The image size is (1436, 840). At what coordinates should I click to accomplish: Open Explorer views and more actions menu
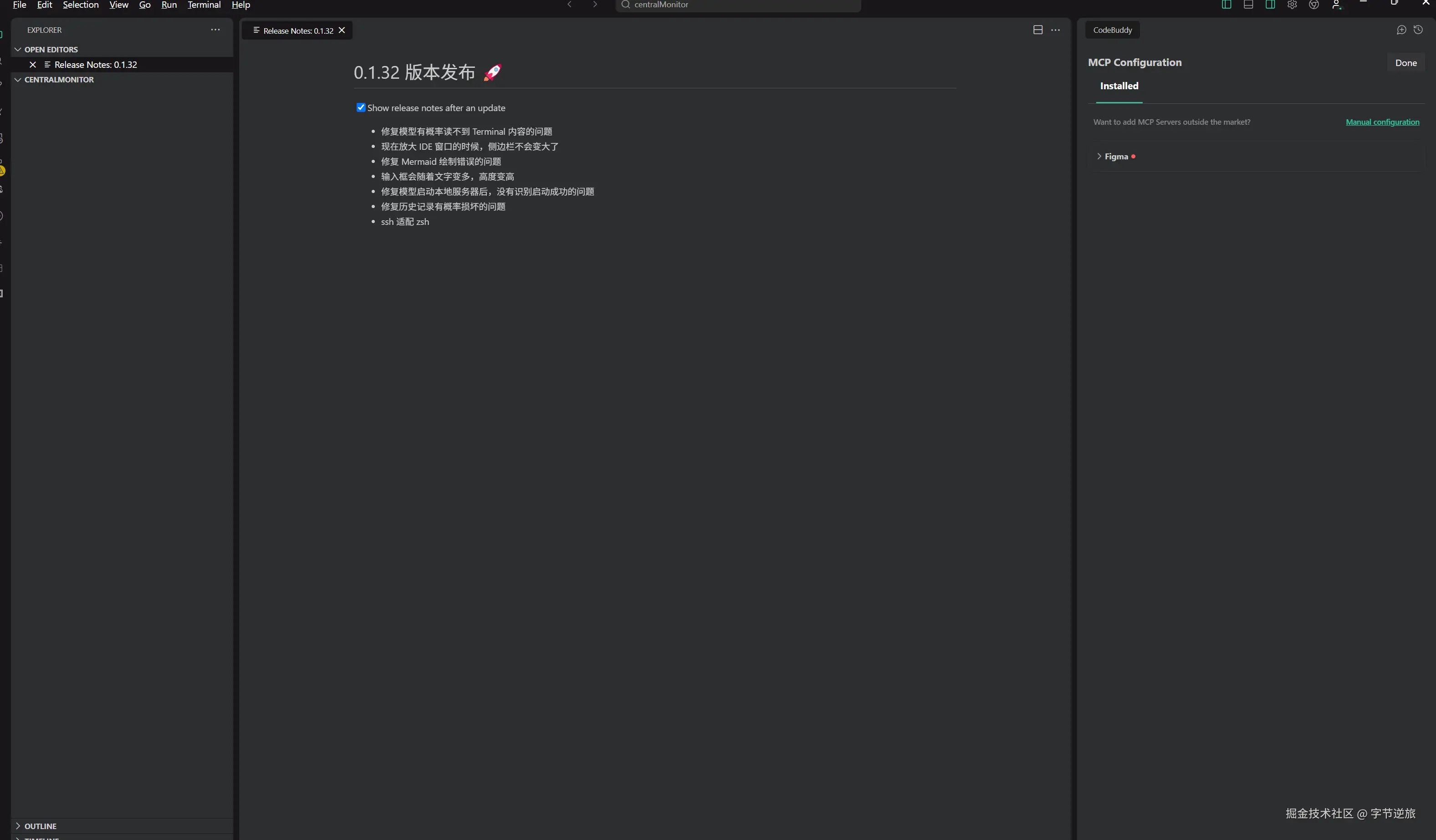pyautogui.click(x=215, y=30)
